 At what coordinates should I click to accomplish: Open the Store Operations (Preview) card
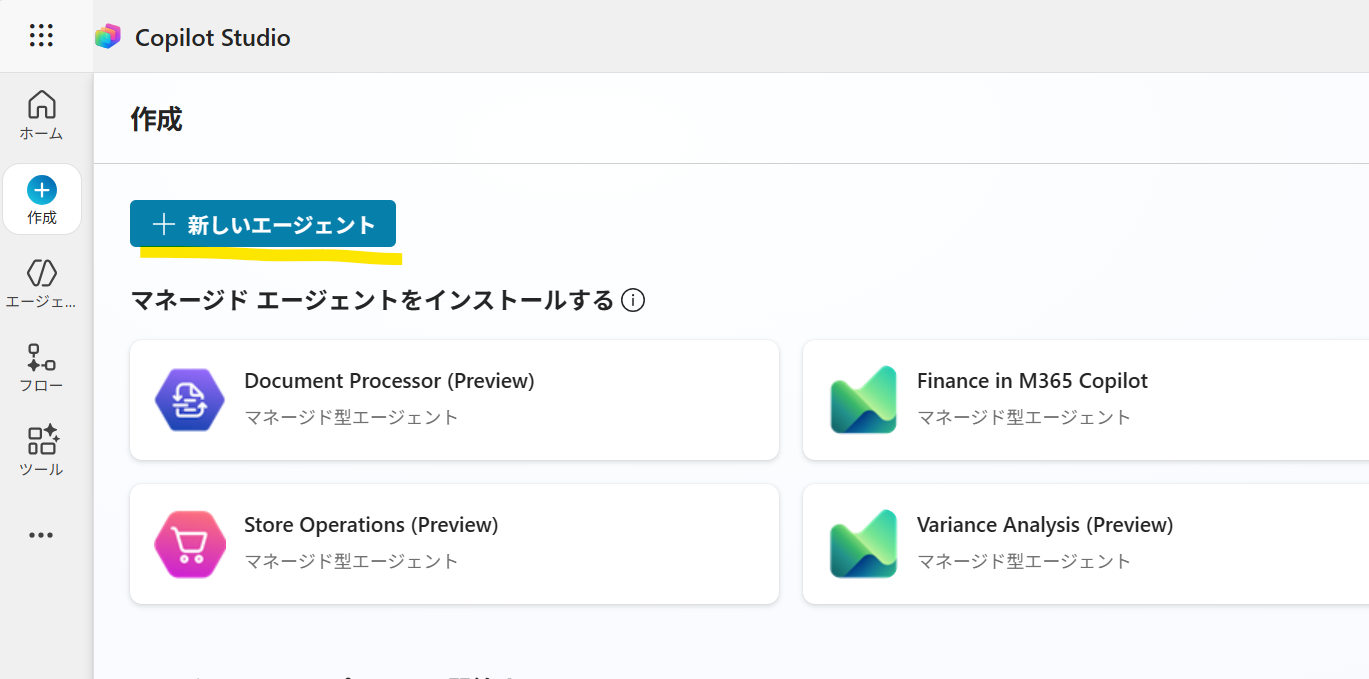pos(454,544)
